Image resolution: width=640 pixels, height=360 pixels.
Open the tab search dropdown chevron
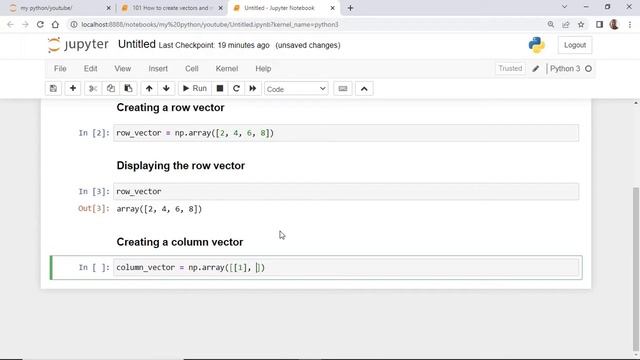pos(564,7)
